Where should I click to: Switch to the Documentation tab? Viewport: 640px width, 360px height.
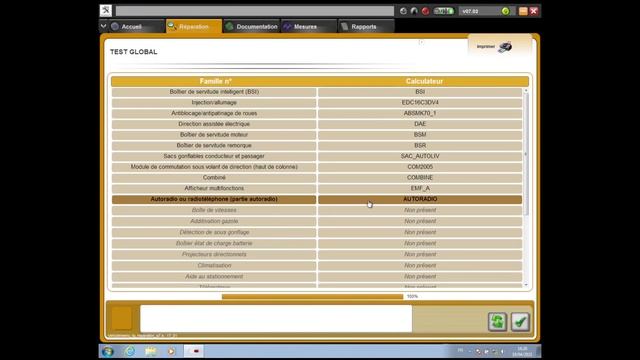[x=251, y=27]
